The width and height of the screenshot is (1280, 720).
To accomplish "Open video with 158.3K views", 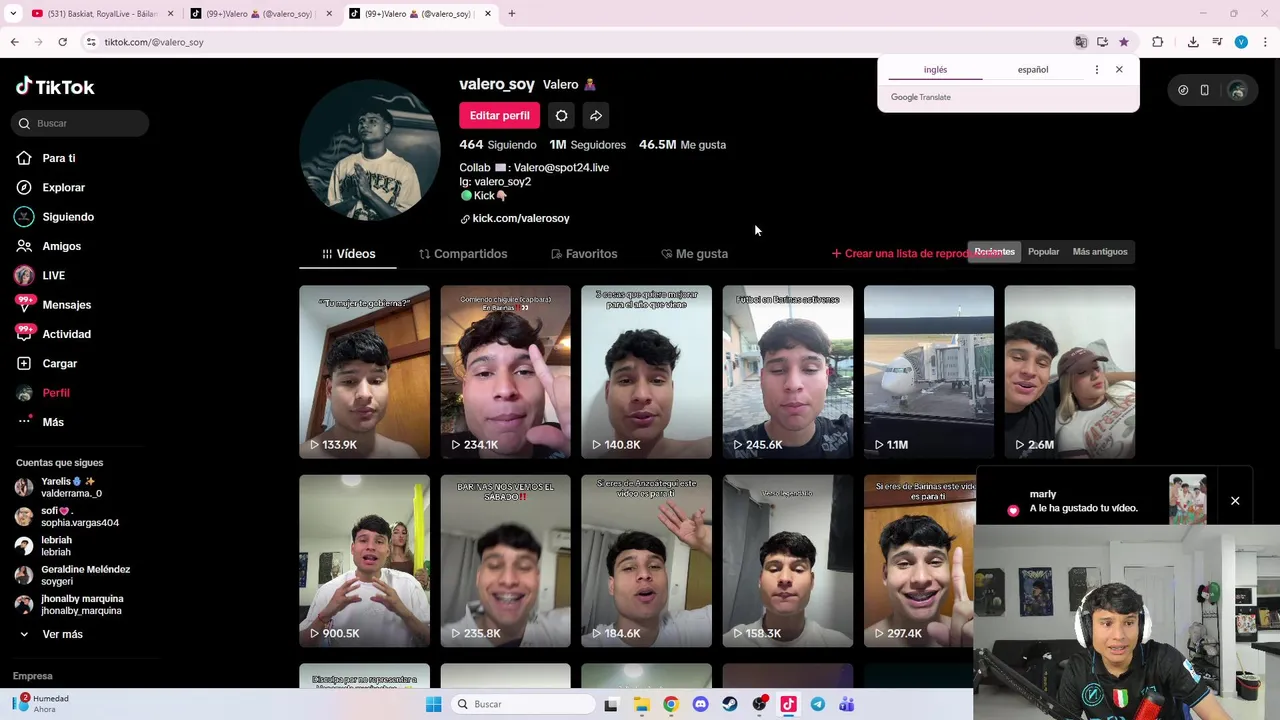I will coord(788,561).
